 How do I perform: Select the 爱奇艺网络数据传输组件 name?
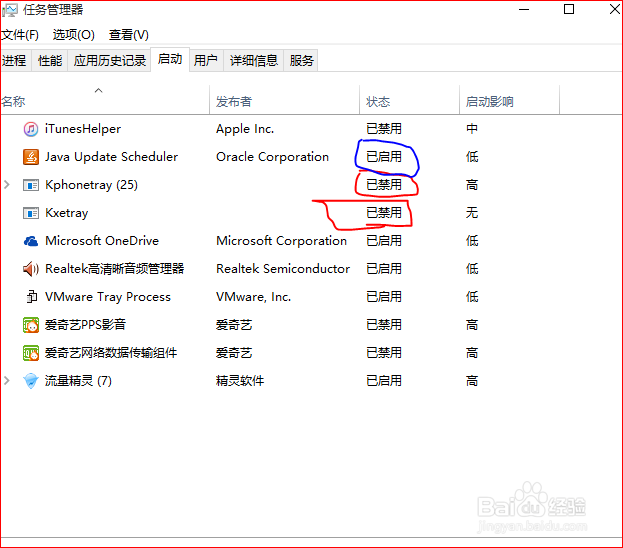pos(111,353)
